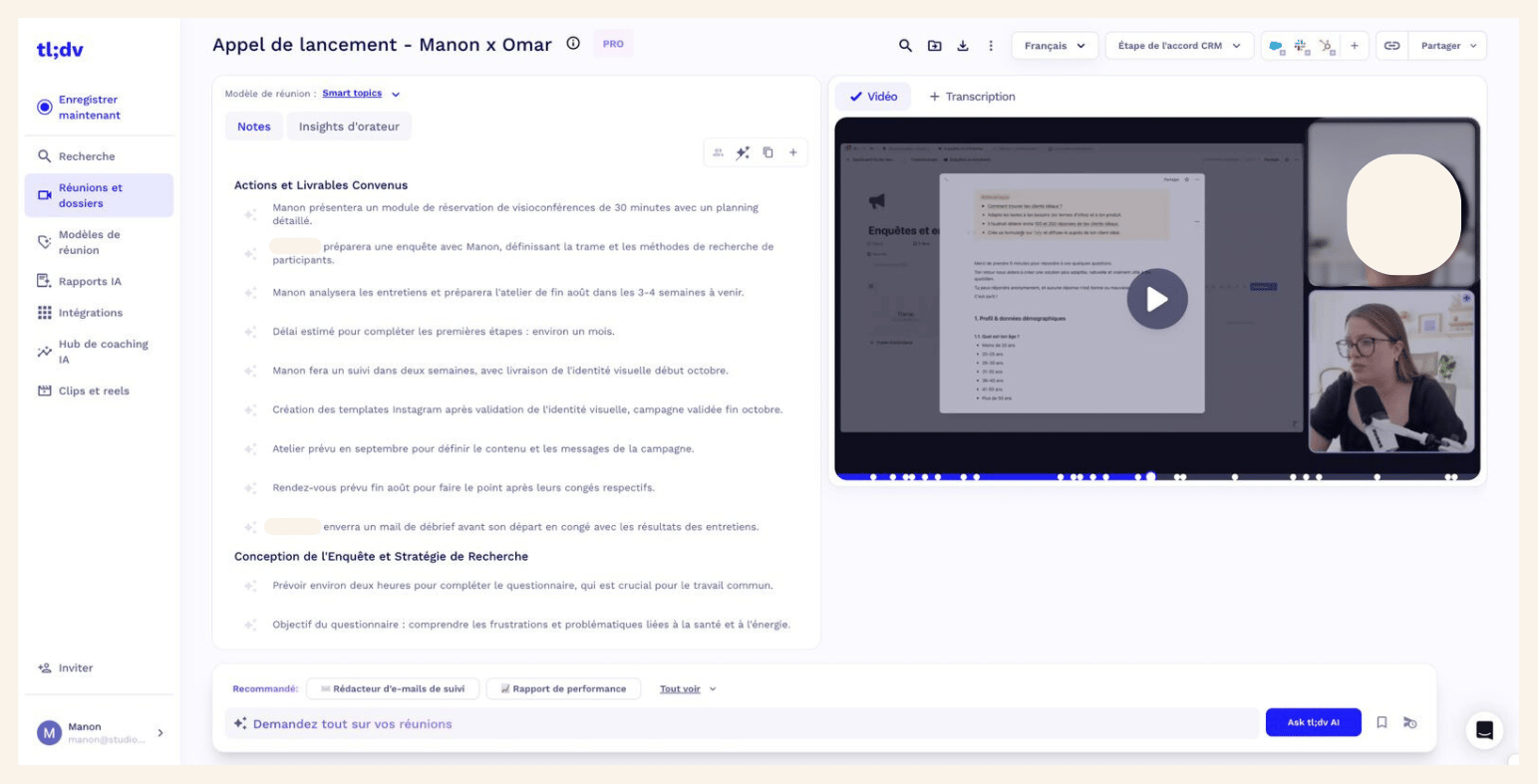Switch to the Transcription tab
This screenshot has width=1538, height=784.
click(x=972, y=97)
